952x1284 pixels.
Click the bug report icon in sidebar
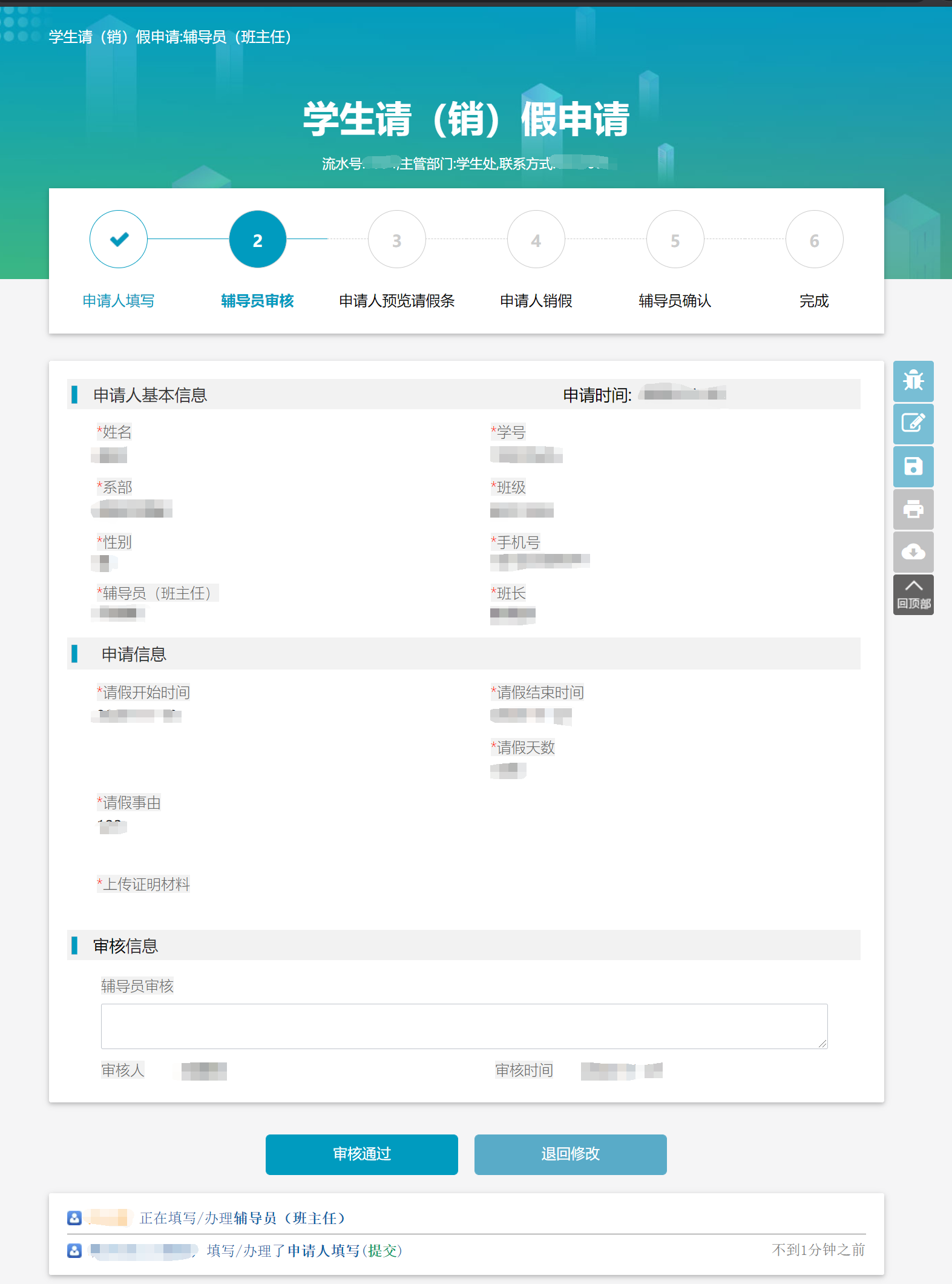click(x=913, y=380)
